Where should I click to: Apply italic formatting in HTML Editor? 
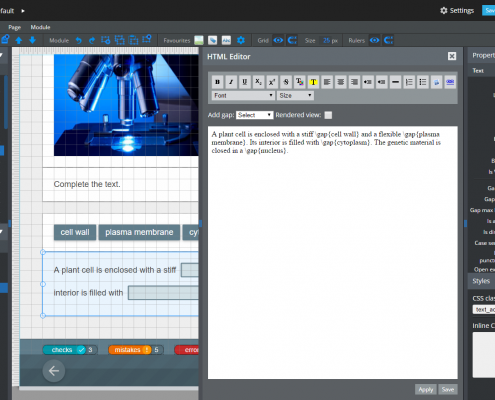(231, 82)
